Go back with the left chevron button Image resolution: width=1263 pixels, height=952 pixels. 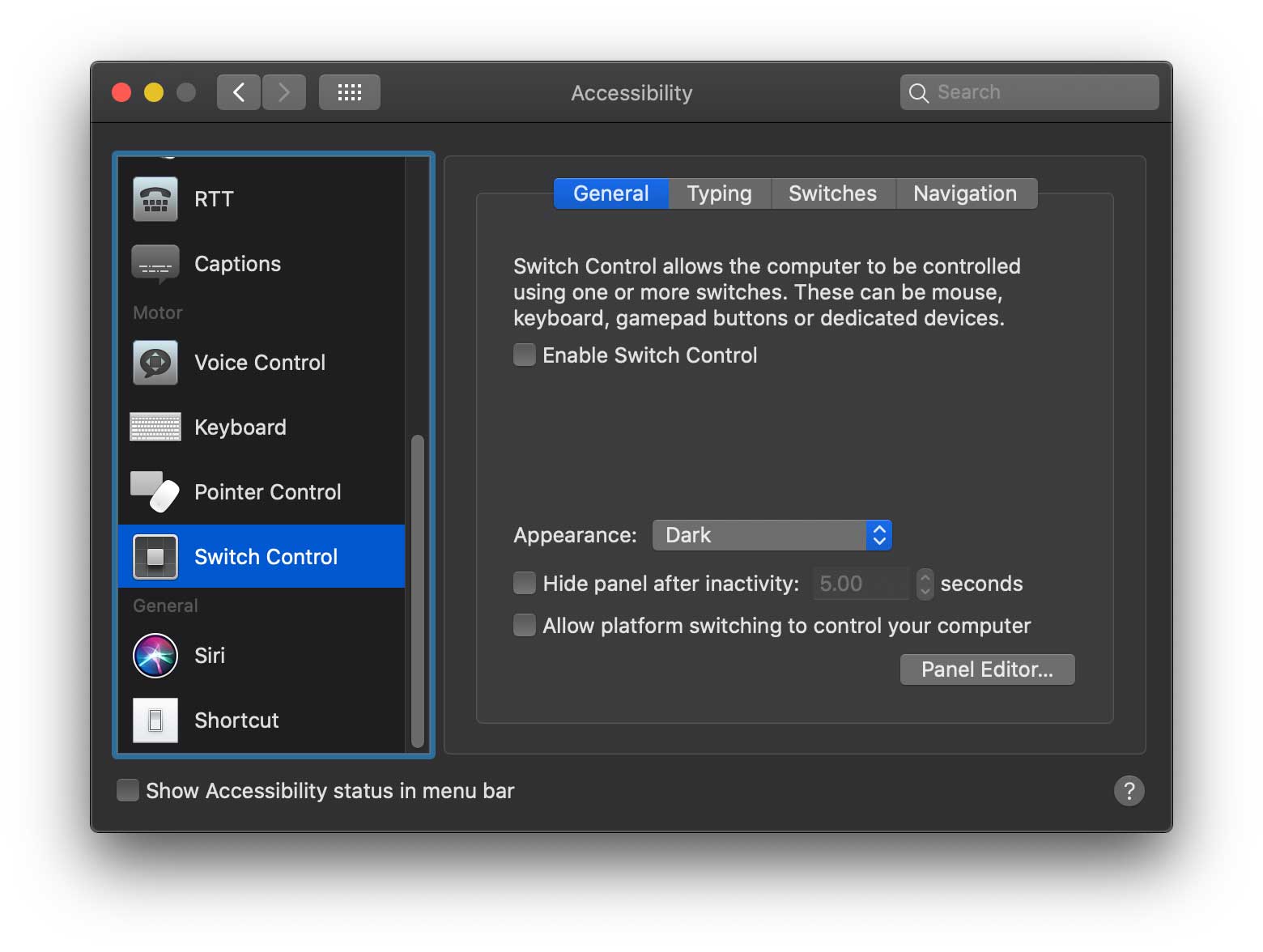(x=239, y=92)
